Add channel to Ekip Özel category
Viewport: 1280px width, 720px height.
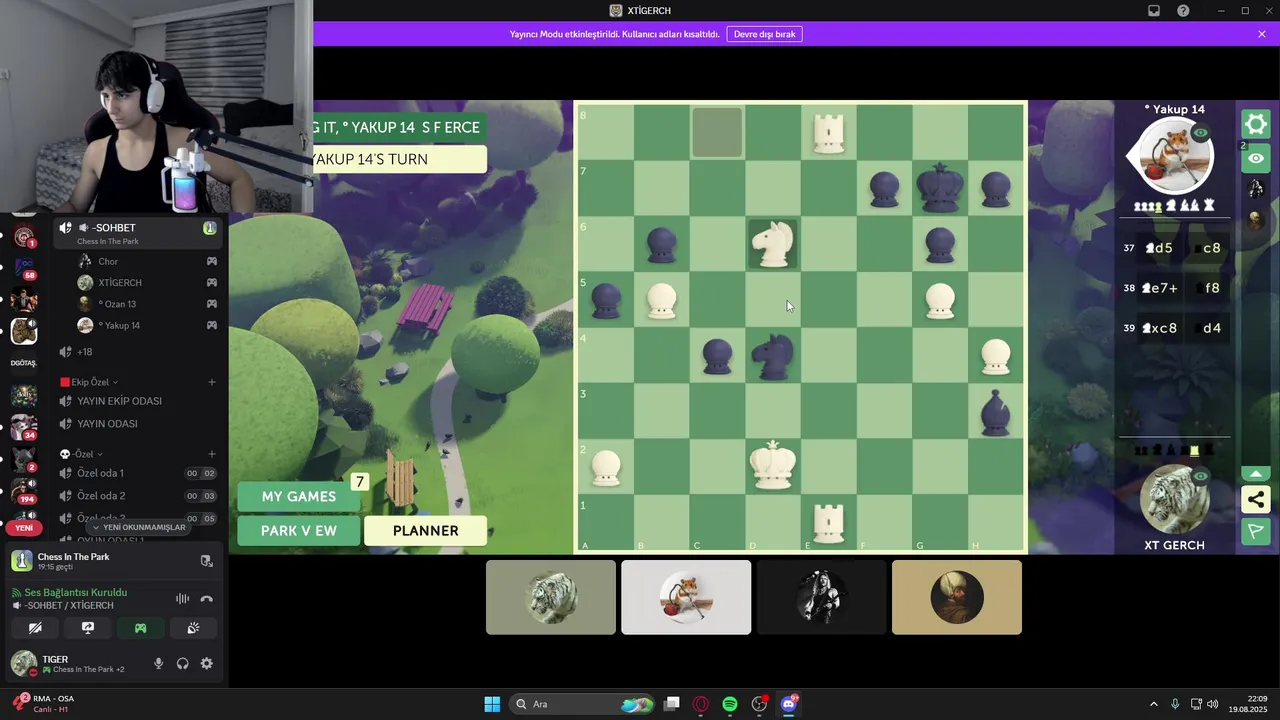tap(212, 382)
